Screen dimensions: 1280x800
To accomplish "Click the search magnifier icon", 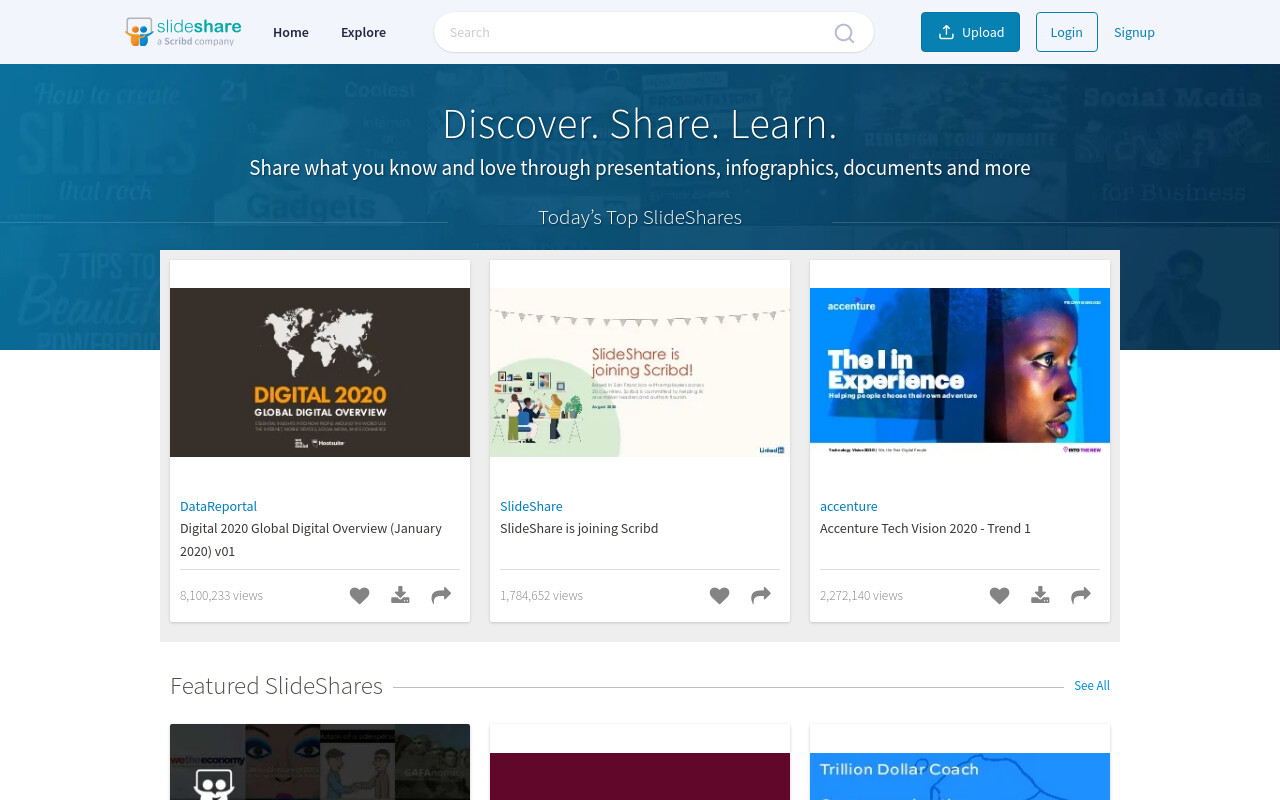I will pyautogui.click(x=844, y=33).
